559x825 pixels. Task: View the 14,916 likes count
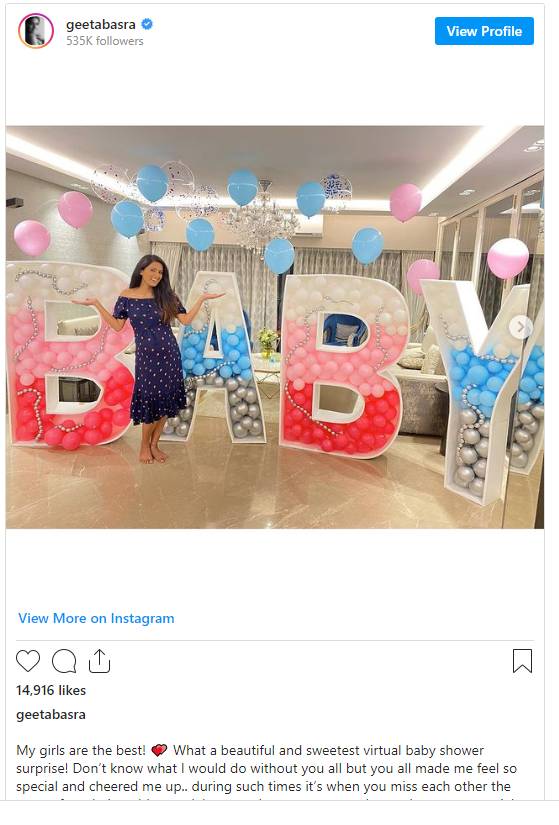51,690
